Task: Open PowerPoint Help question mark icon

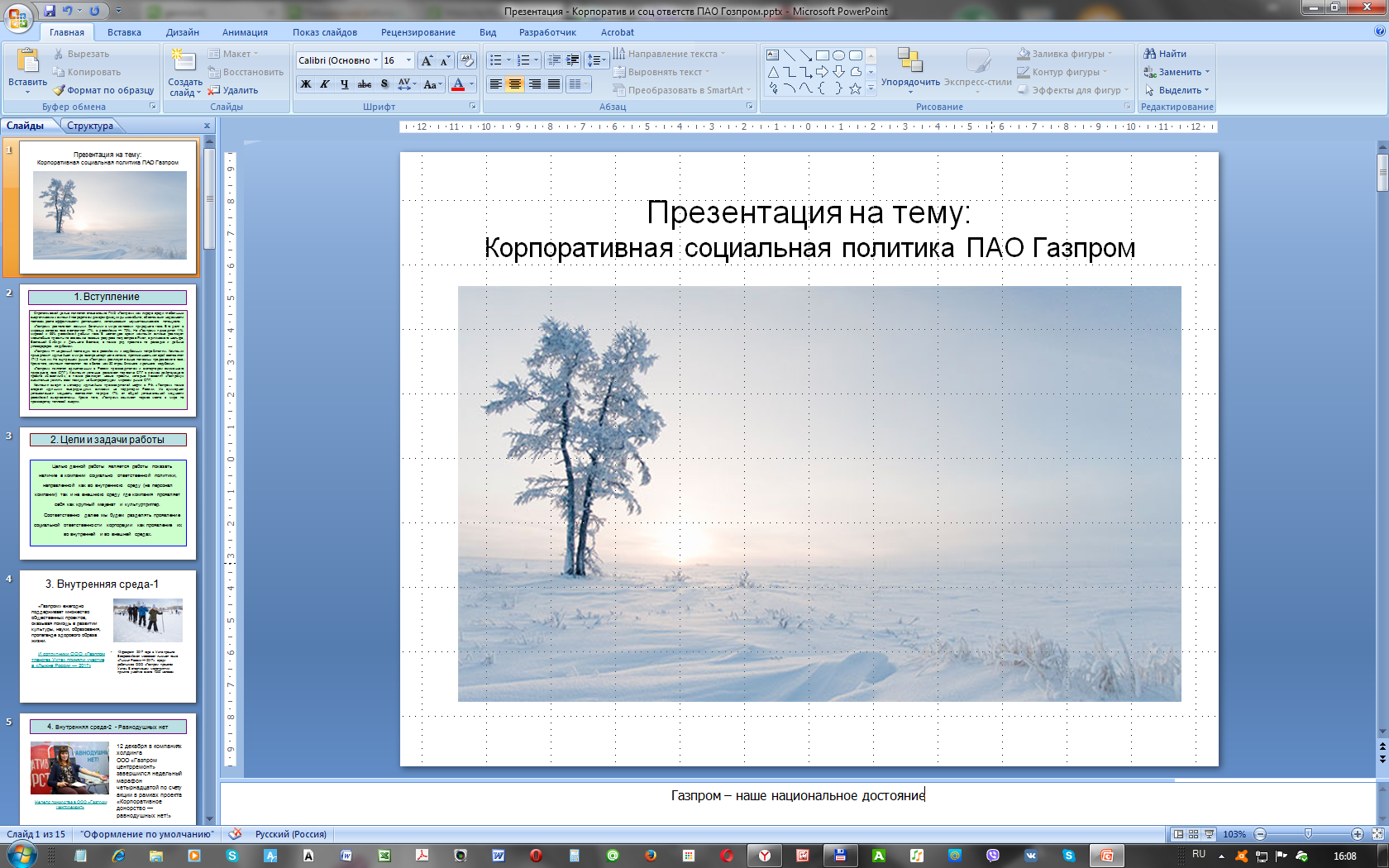Action: (1379, 31)
